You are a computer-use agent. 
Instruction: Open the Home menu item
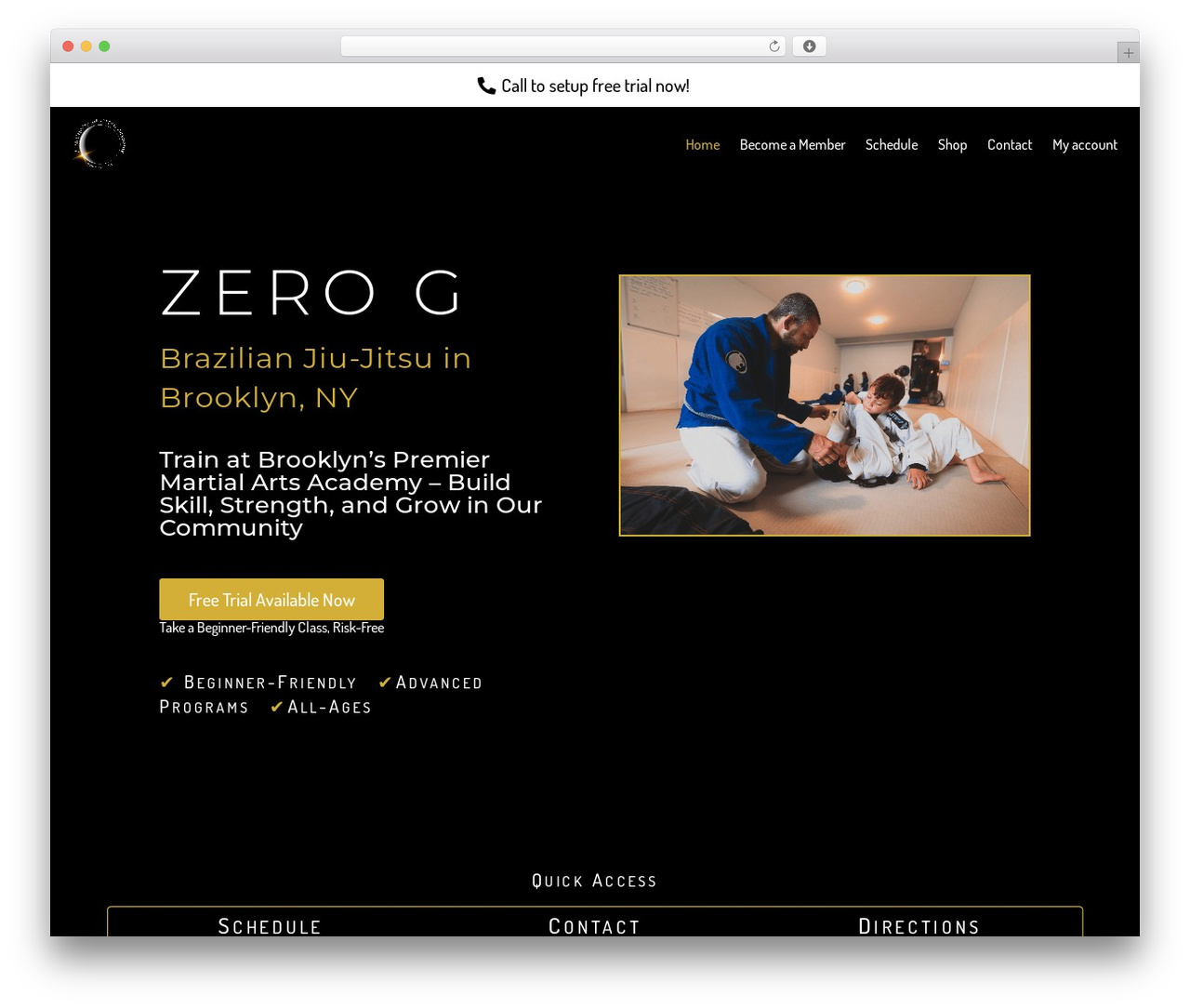703,145
